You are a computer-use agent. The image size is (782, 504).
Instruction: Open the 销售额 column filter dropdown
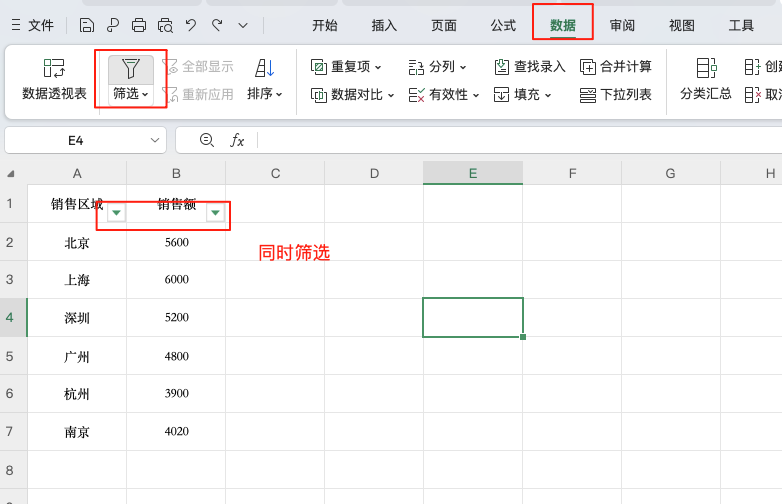pyautogui.click(x=215, y=213)
